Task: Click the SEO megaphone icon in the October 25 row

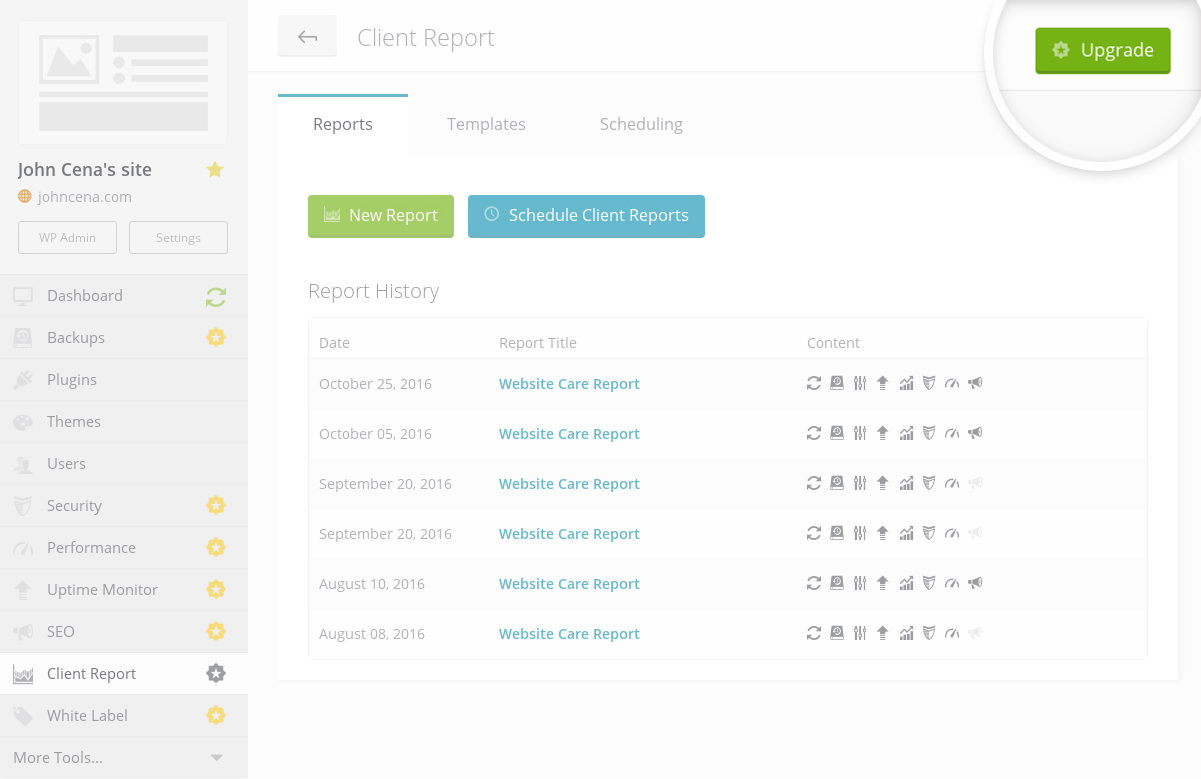Action: 975,383
